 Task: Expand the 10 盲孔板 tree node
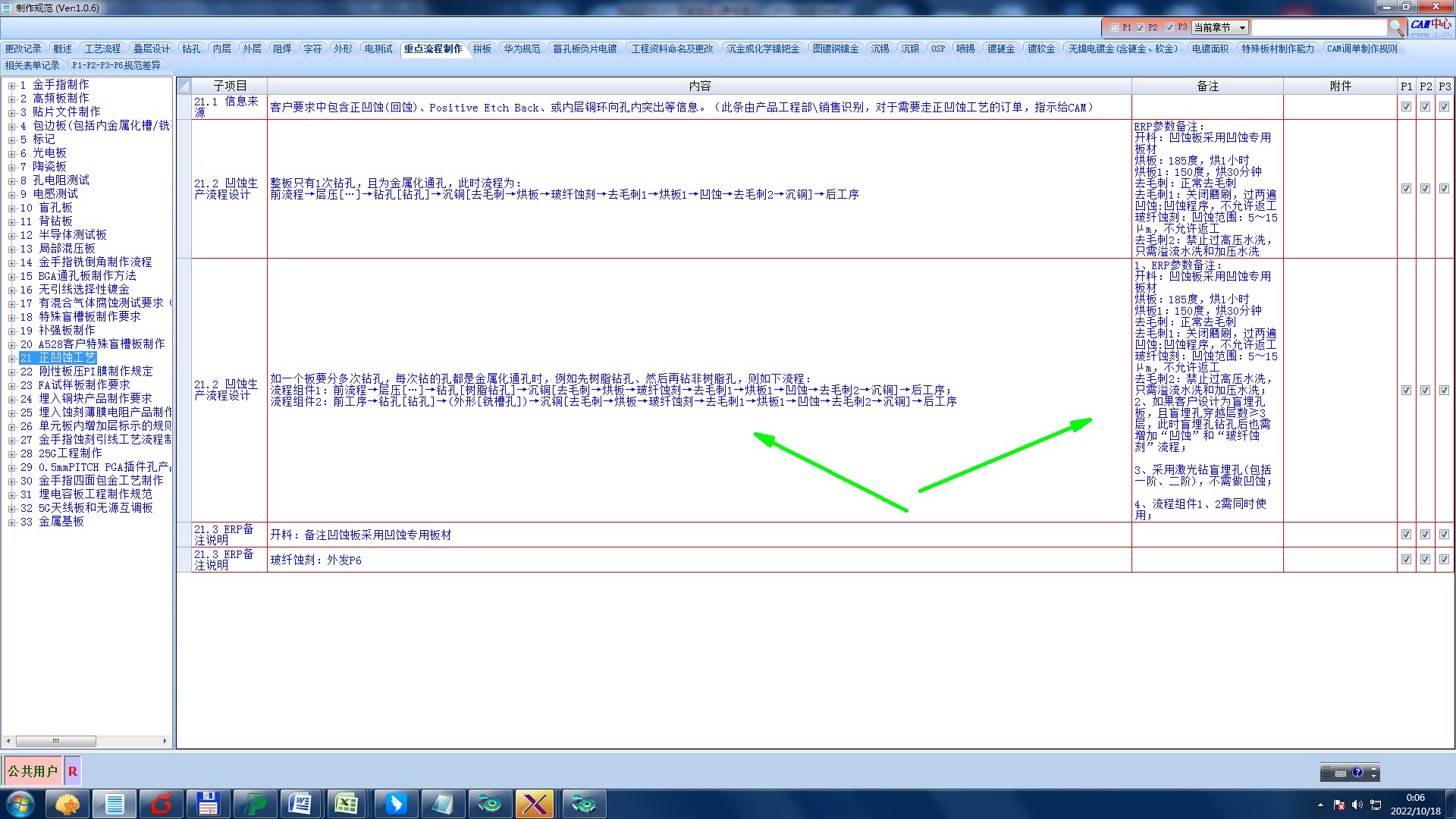[x=11, y=209]
